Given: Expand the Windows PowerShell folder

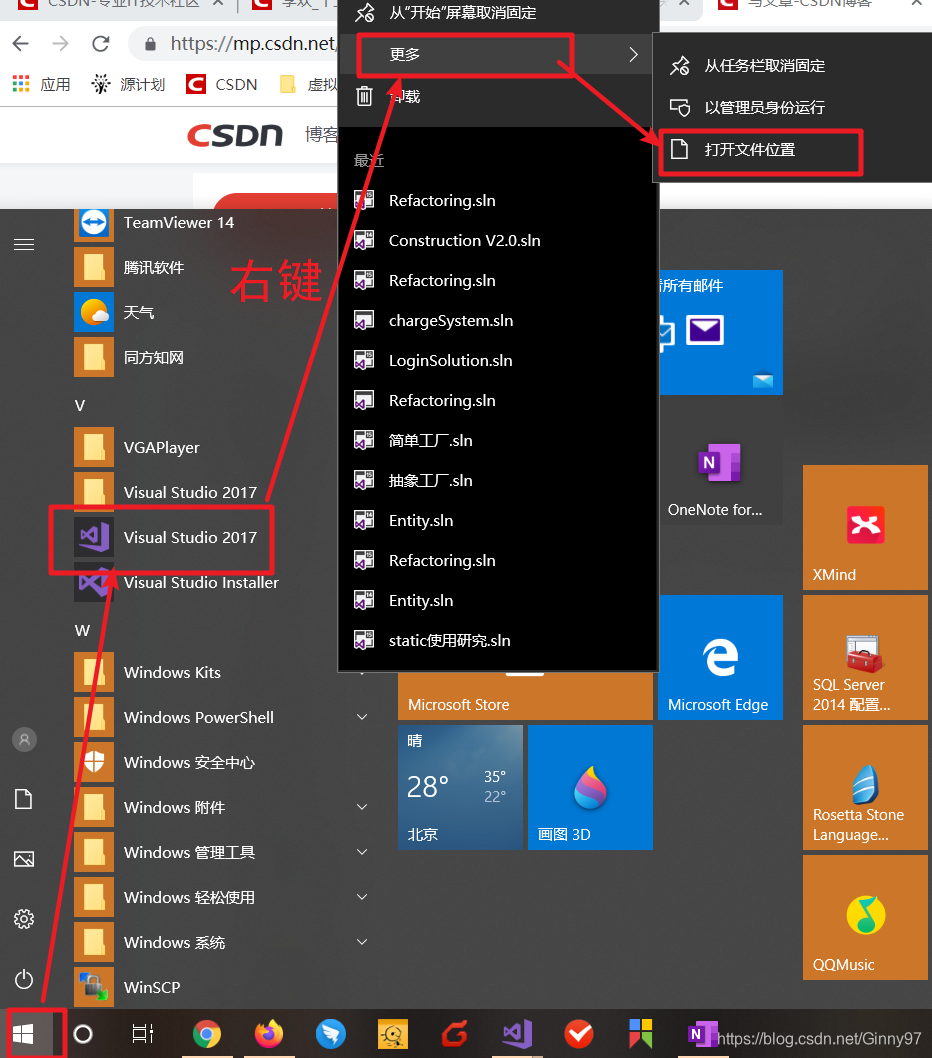Looking at the screenshot, I should (x=362, y=717).
